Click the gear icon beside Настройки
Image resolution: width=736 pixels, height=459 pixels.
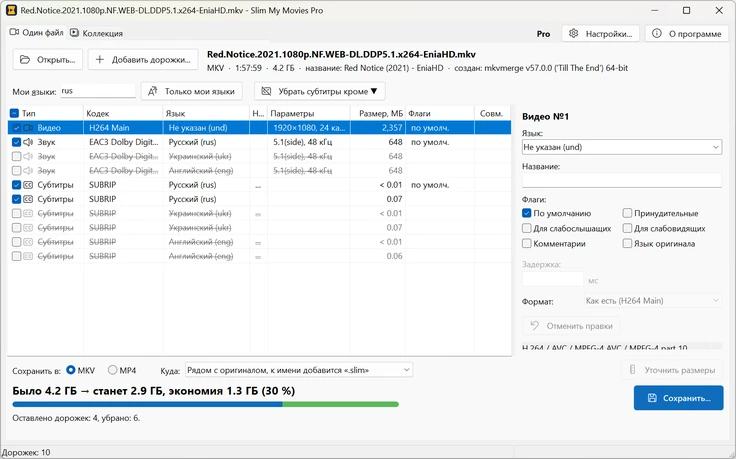pyautogui.click(x=573, y=33)
